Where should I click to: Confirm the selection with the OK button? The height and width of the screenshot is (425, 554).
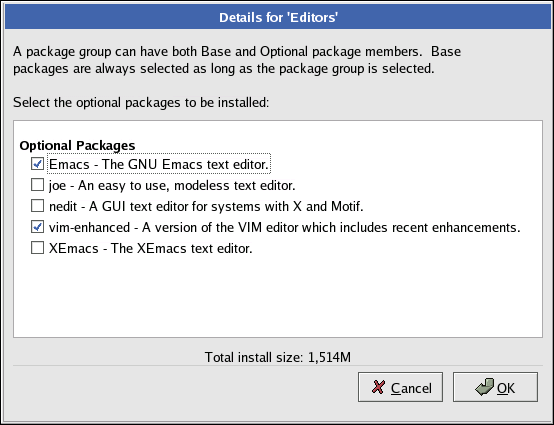point(495,387)
